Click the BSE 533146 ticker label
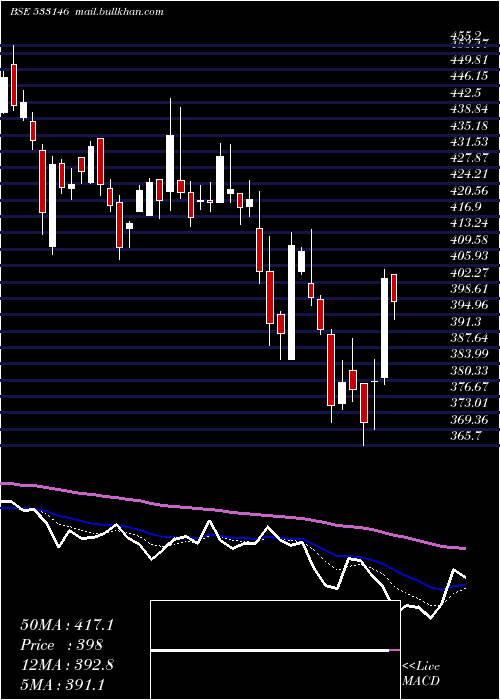 (39, 12)
